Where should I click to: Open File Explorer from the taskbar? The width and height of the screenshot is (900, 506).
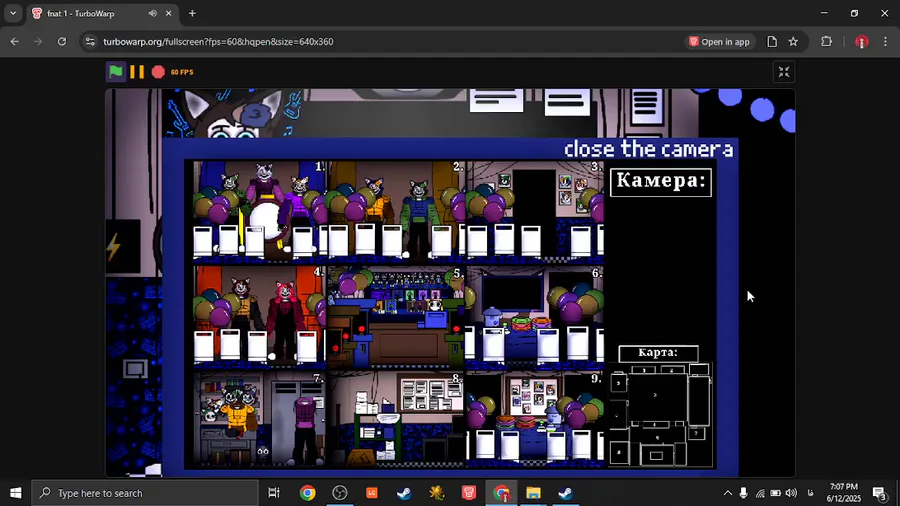pyautogui.click(x=533, y=493)
